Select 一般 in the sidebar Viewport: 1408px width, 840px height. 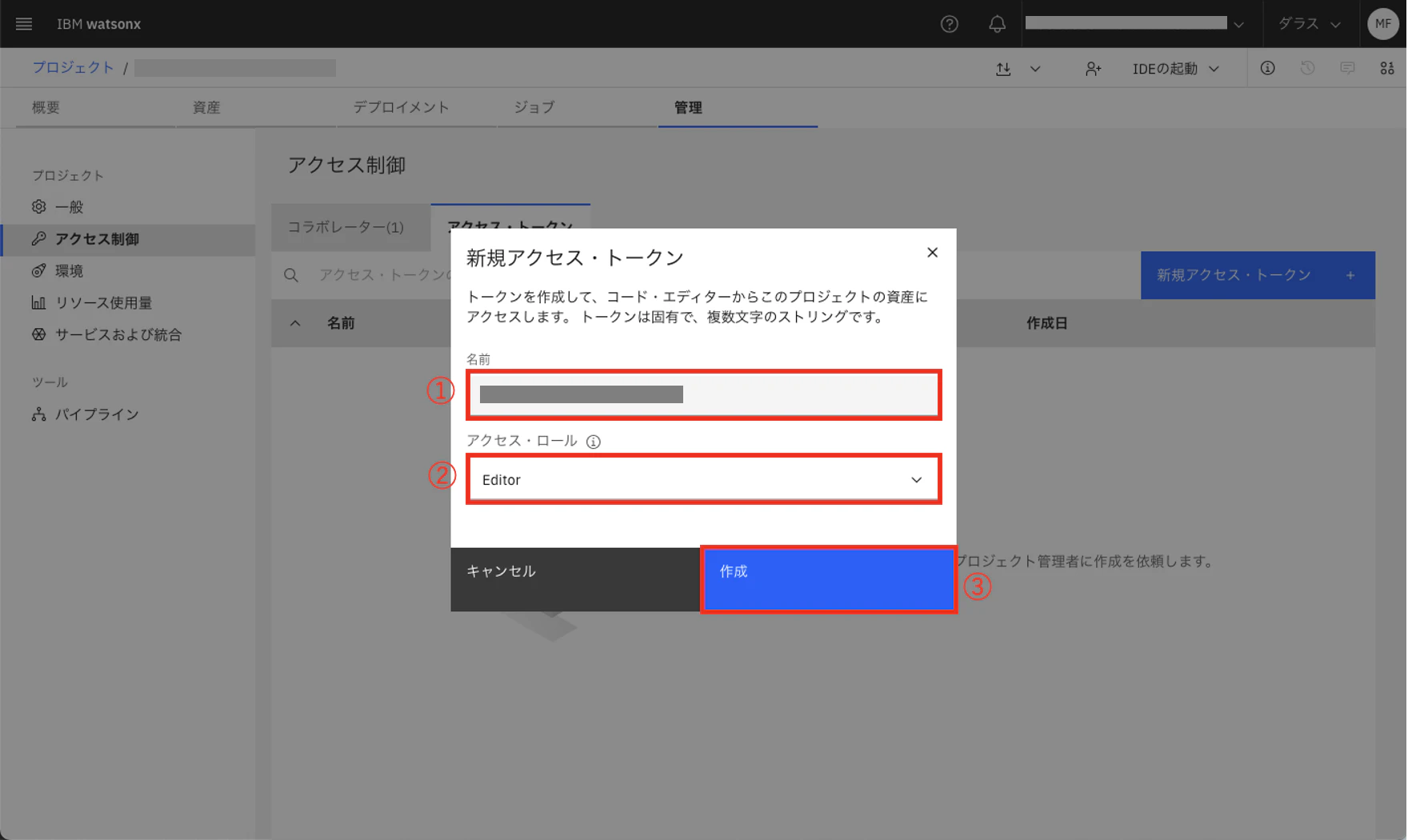click(128, 207)
